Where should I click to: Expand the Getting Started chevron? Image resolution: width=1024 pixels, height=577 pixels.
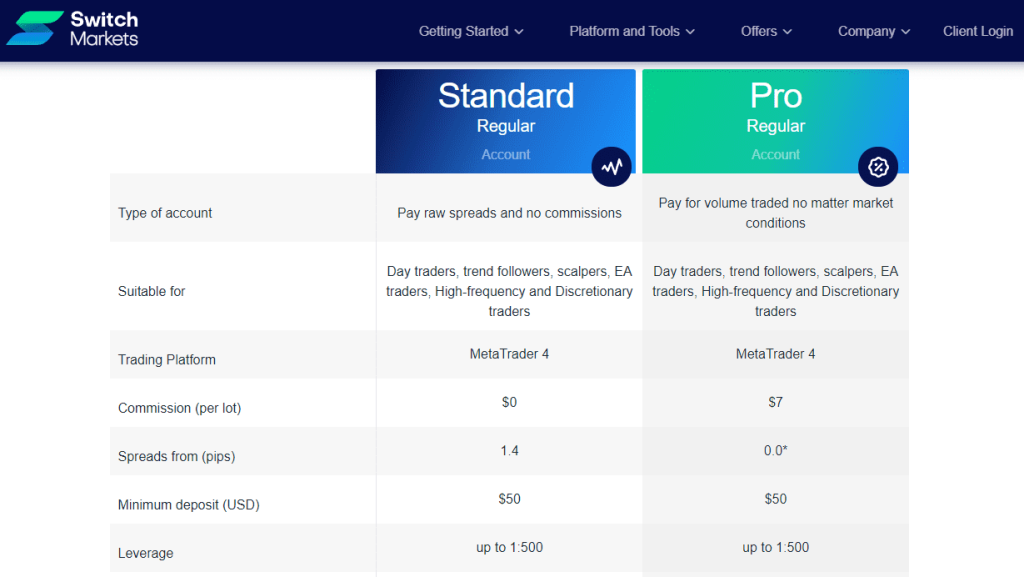click(519, 31)
